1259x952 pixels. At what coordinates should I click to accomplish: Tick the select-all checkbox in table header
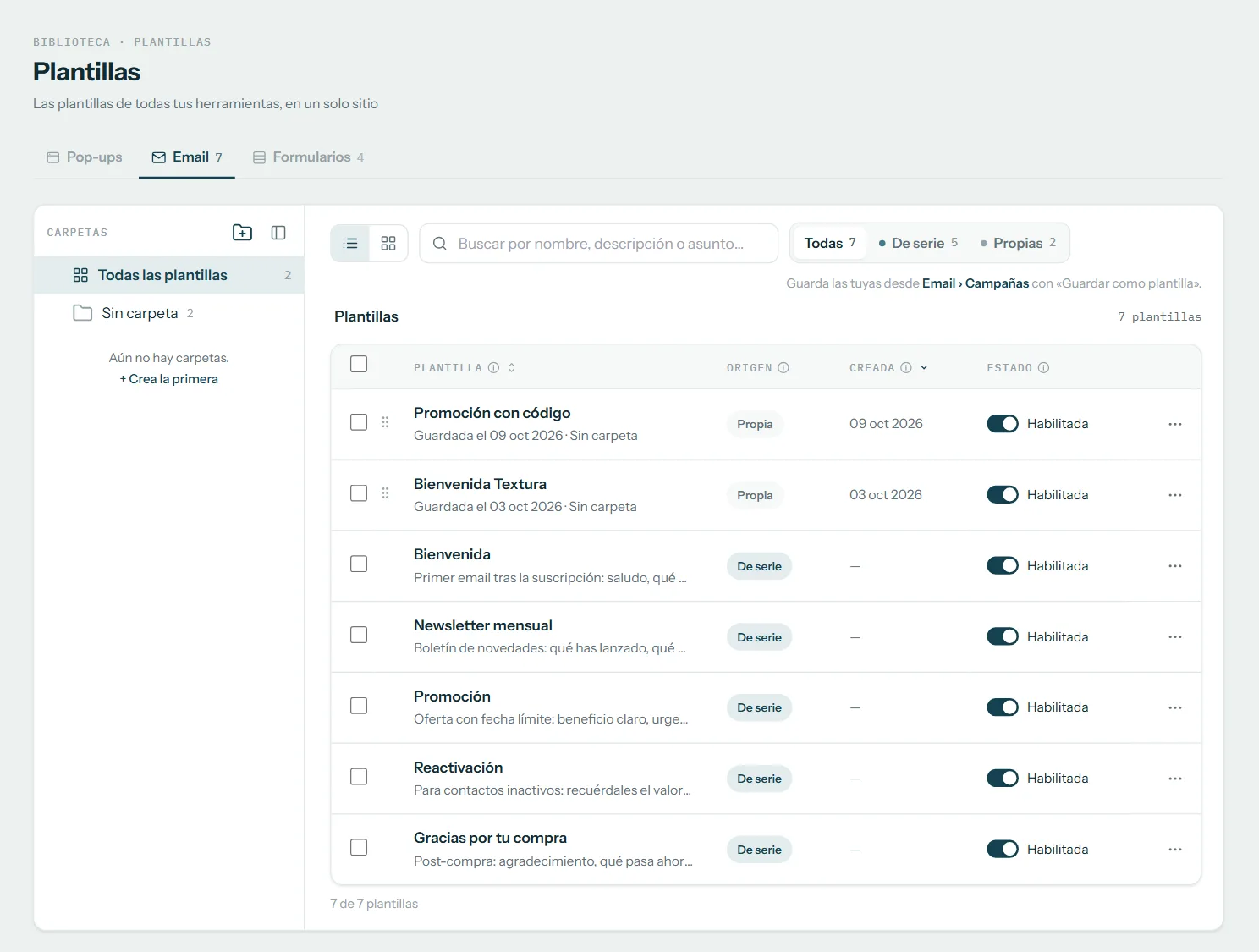pyautogui.click(x=359, y=364)
